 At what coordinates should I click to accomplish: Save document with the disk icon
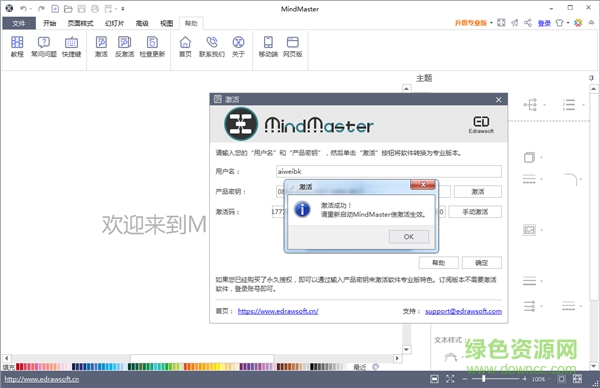click(x=82, y=8)
